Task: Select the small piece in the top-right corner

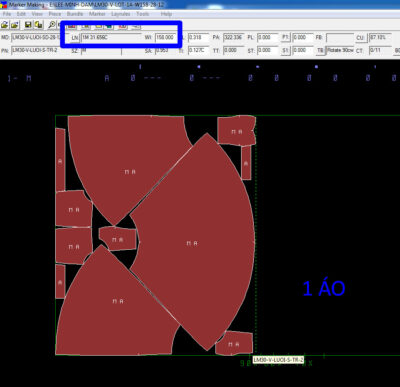Action: (x=236, y=130)
